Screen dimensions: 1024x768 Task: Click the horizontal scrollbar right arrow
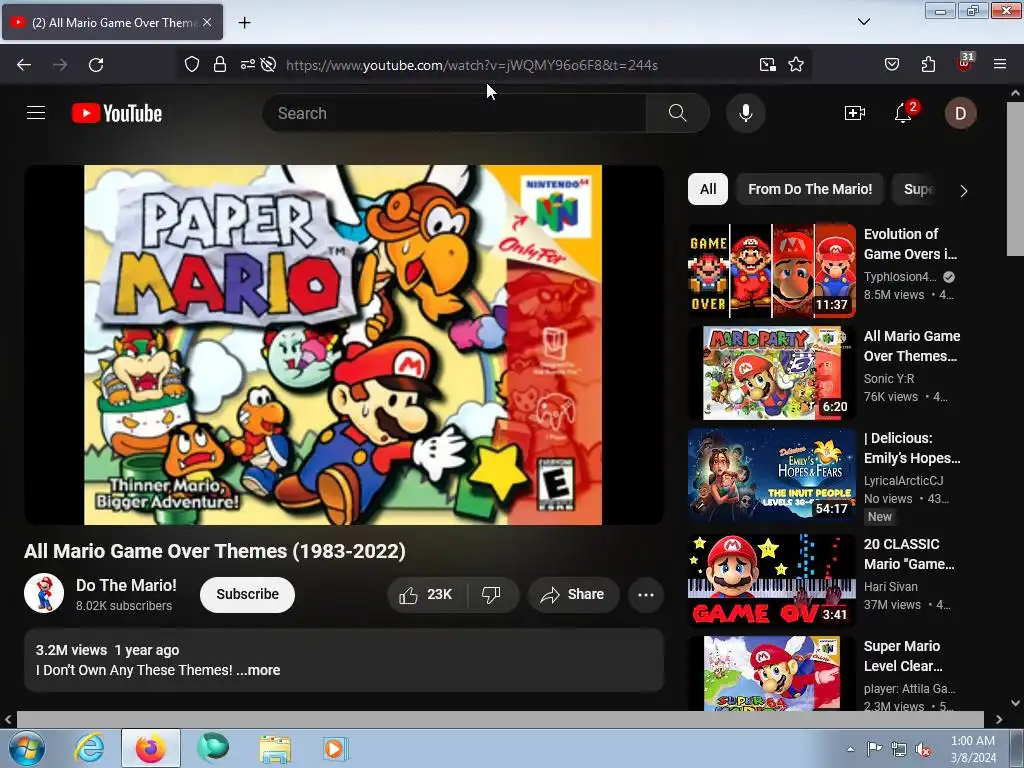coord(999,720)
